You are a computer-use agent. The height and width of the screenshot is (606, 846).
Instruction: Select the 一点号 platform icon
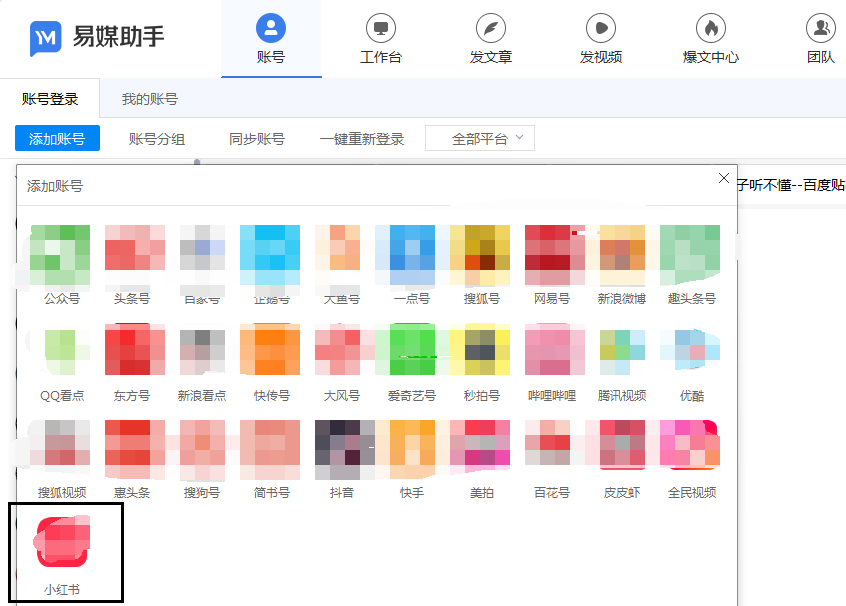pos(412,255)
